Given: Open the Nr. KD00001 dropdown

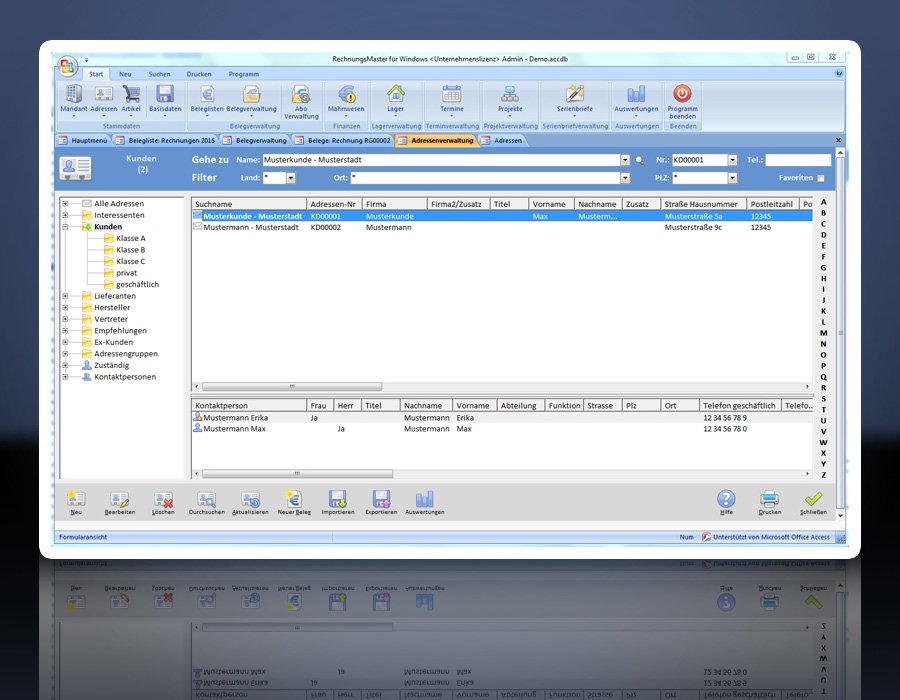Looking at the screenshot, I should [732, 160].
